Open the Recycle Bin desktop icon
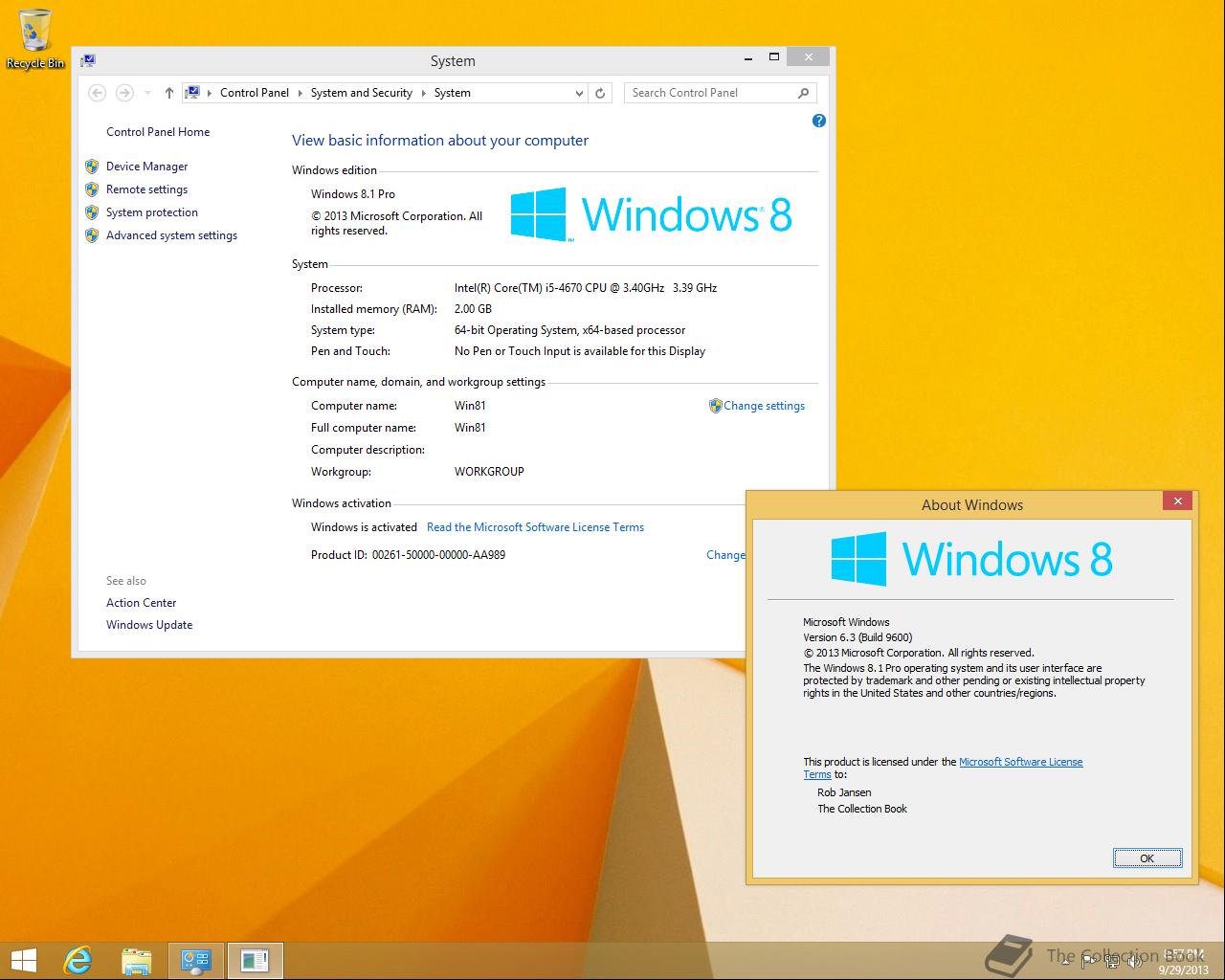This screenshot has width=1225, height=980. click(35, 39)
